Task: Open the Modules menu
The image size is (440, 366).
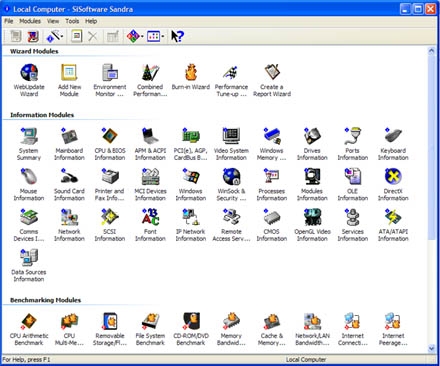Action: (x=30, y=21)
